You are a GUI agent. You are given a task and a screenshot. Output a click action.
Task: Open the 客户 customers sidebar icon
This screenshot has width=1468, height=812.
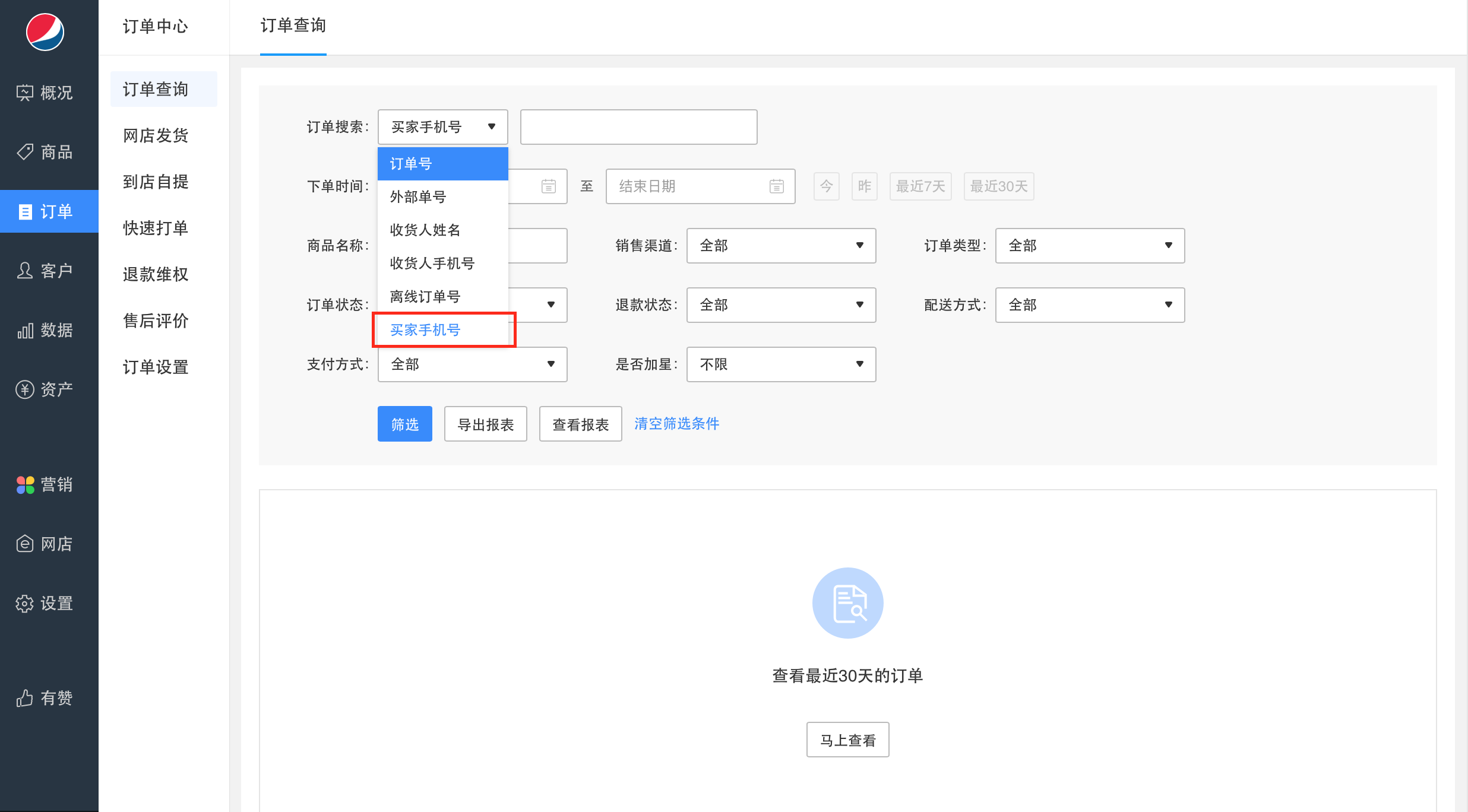pos(25,271)
